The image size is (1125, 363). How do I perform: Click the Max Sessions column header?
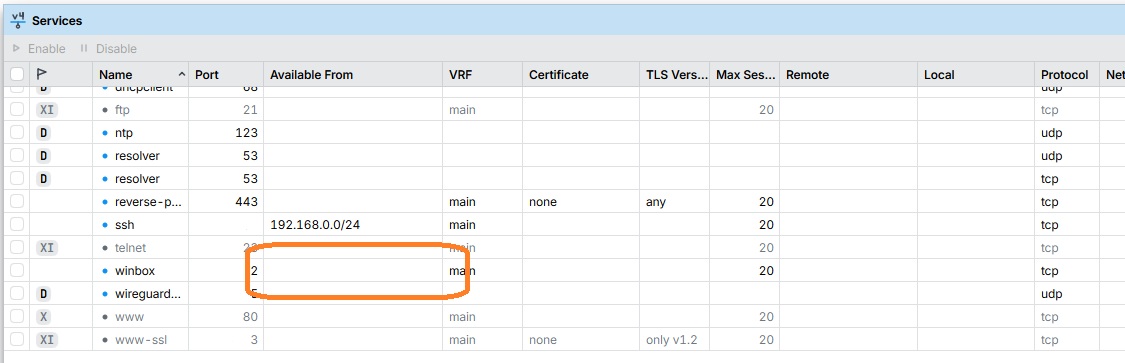pyautogui.click(x=745, y=75)
